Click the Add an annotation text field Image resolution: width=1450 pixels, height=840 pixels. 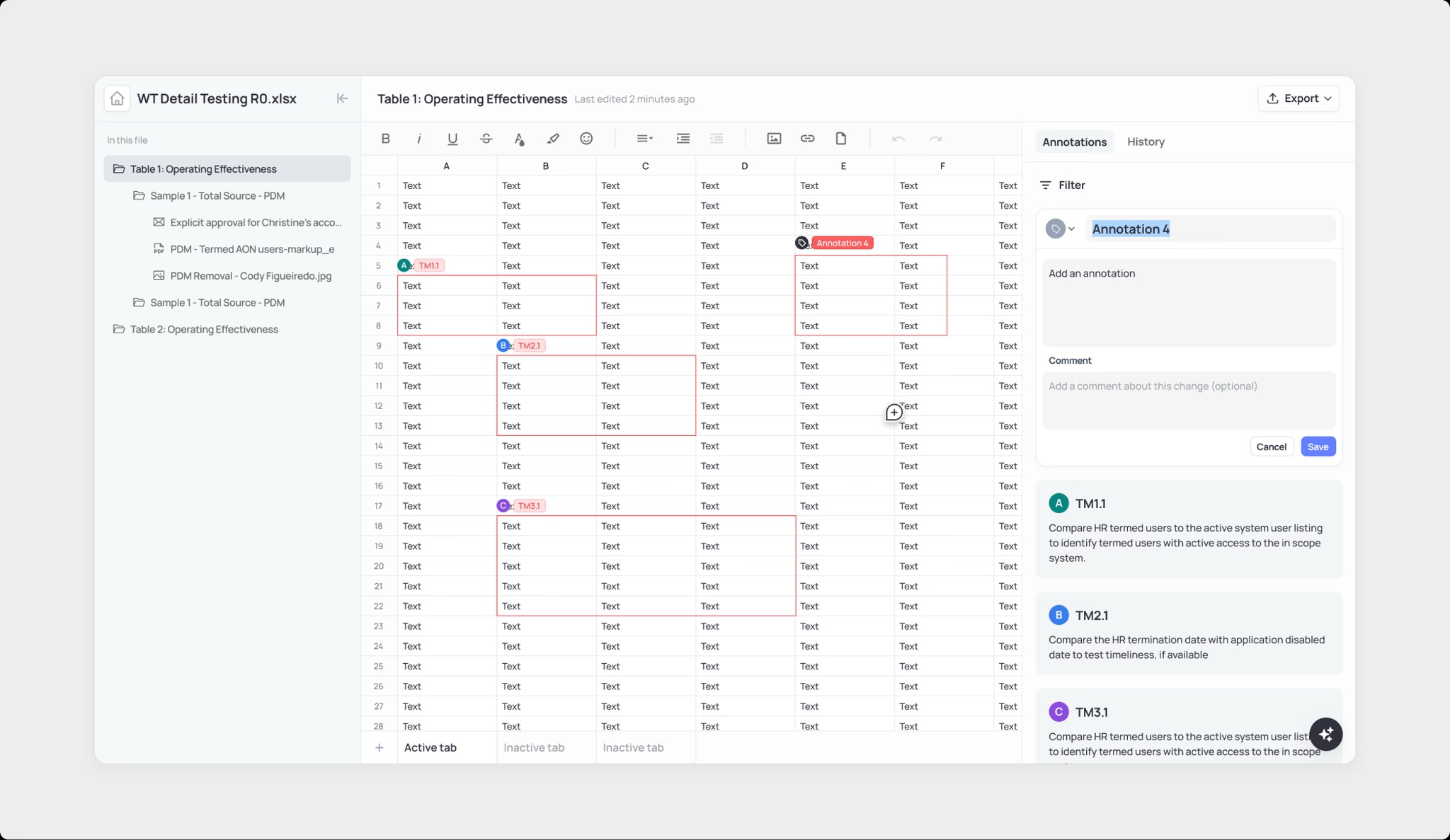pyautogui.click(x=1188, y=302)
